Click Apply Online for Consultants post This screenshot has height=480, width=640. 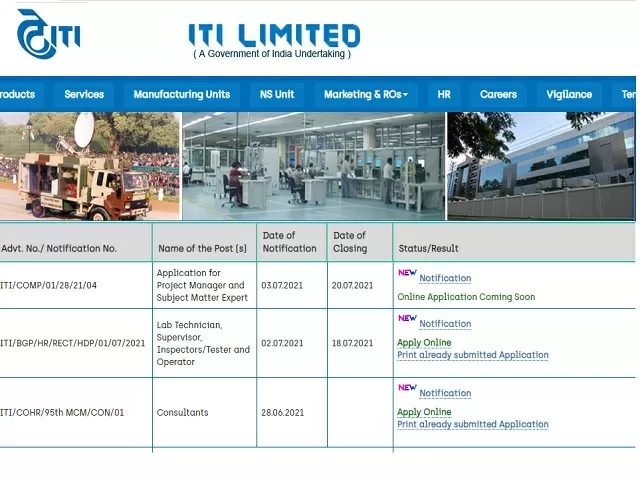[x=424, y=412]
